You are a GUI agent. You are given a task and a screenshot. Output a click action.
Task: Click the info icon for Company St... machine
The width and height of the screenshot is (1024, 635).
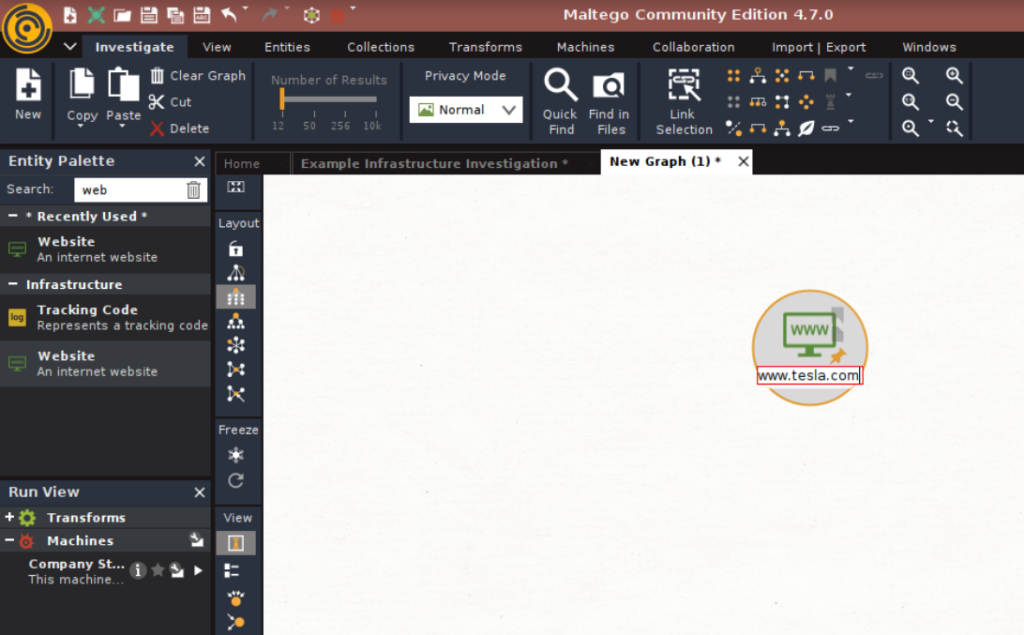(x=137, y=570)
